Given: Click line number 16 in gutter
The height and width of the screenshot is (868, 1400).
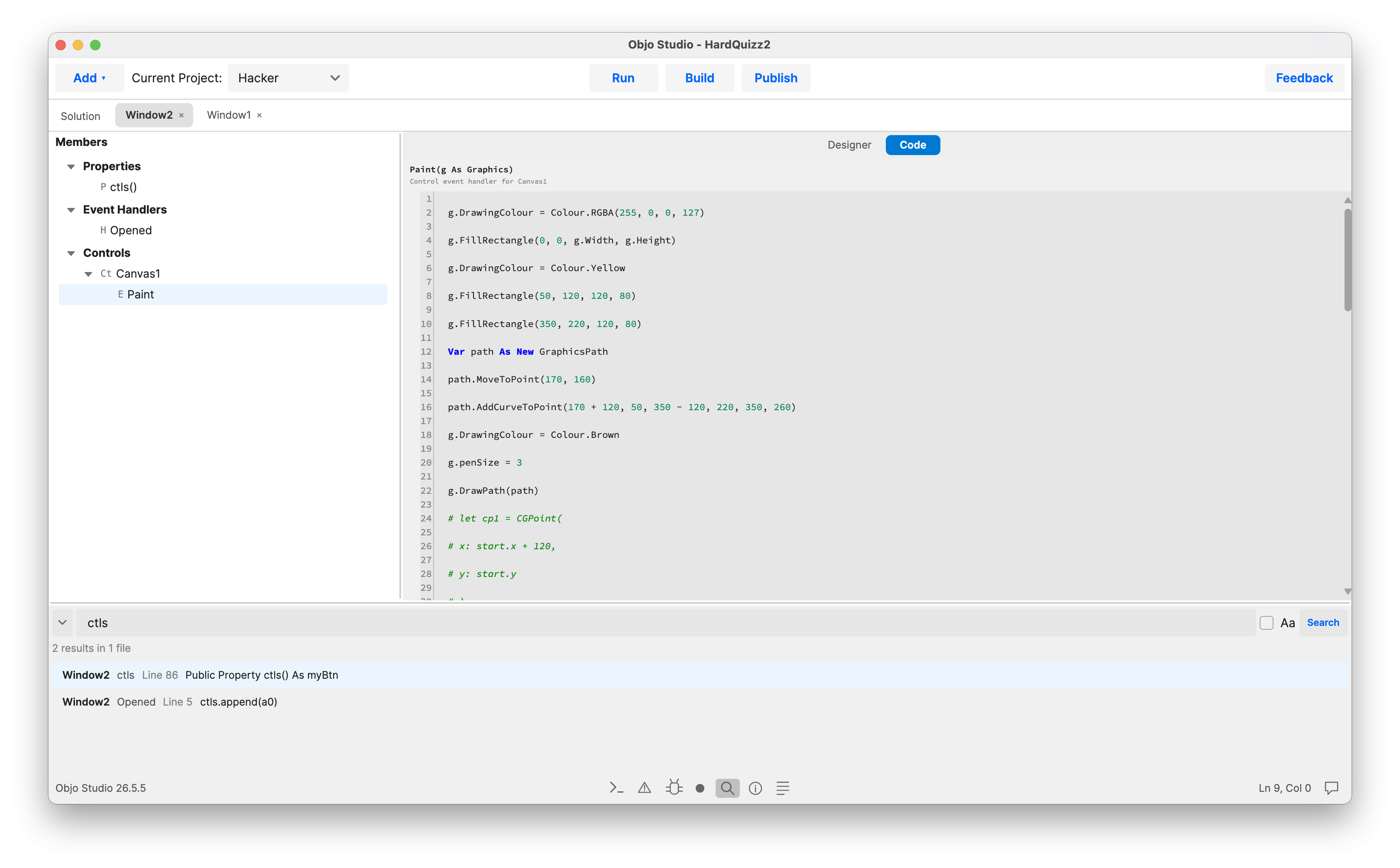Looking at the screenshot, I should pos(425,407).
